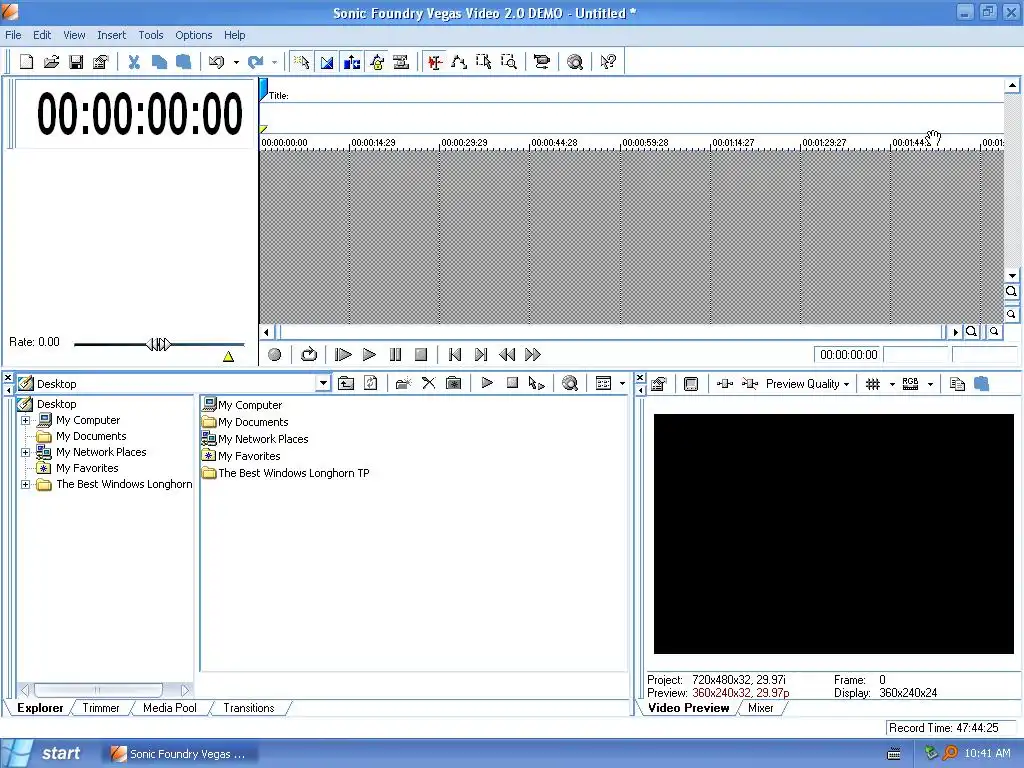Refresh the Explorer file list
Screen dimensions: 1024x768
pos(371,383)
